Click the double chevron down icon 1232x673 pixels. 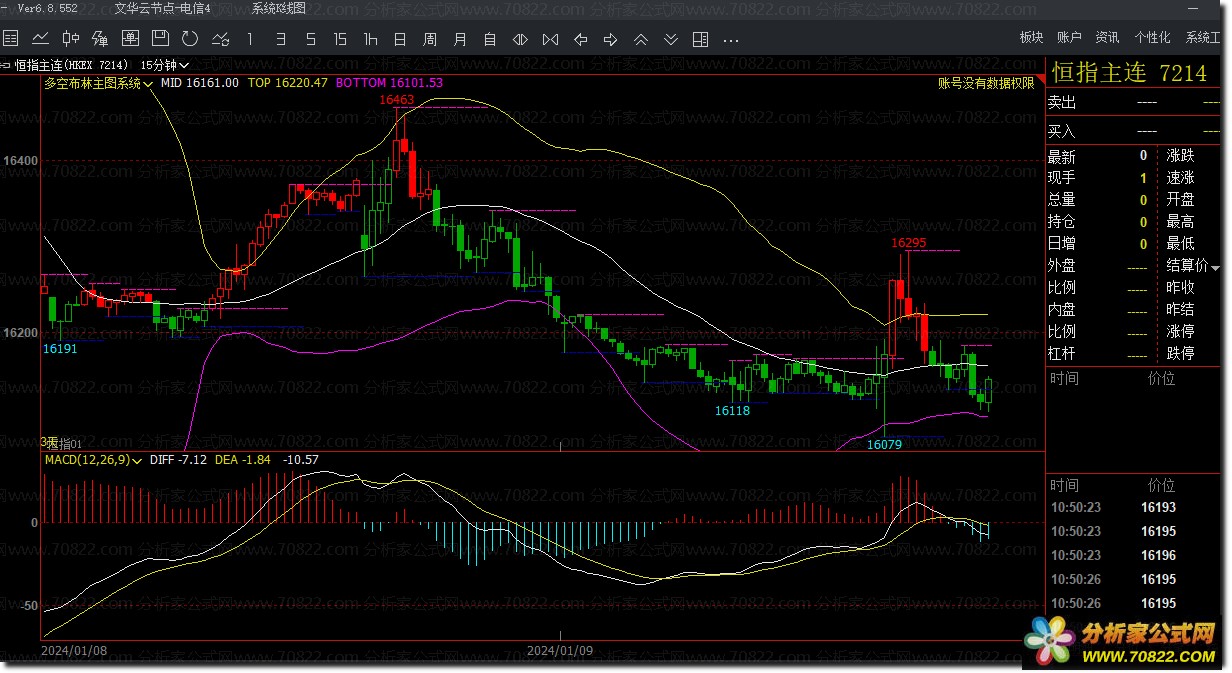671,39
